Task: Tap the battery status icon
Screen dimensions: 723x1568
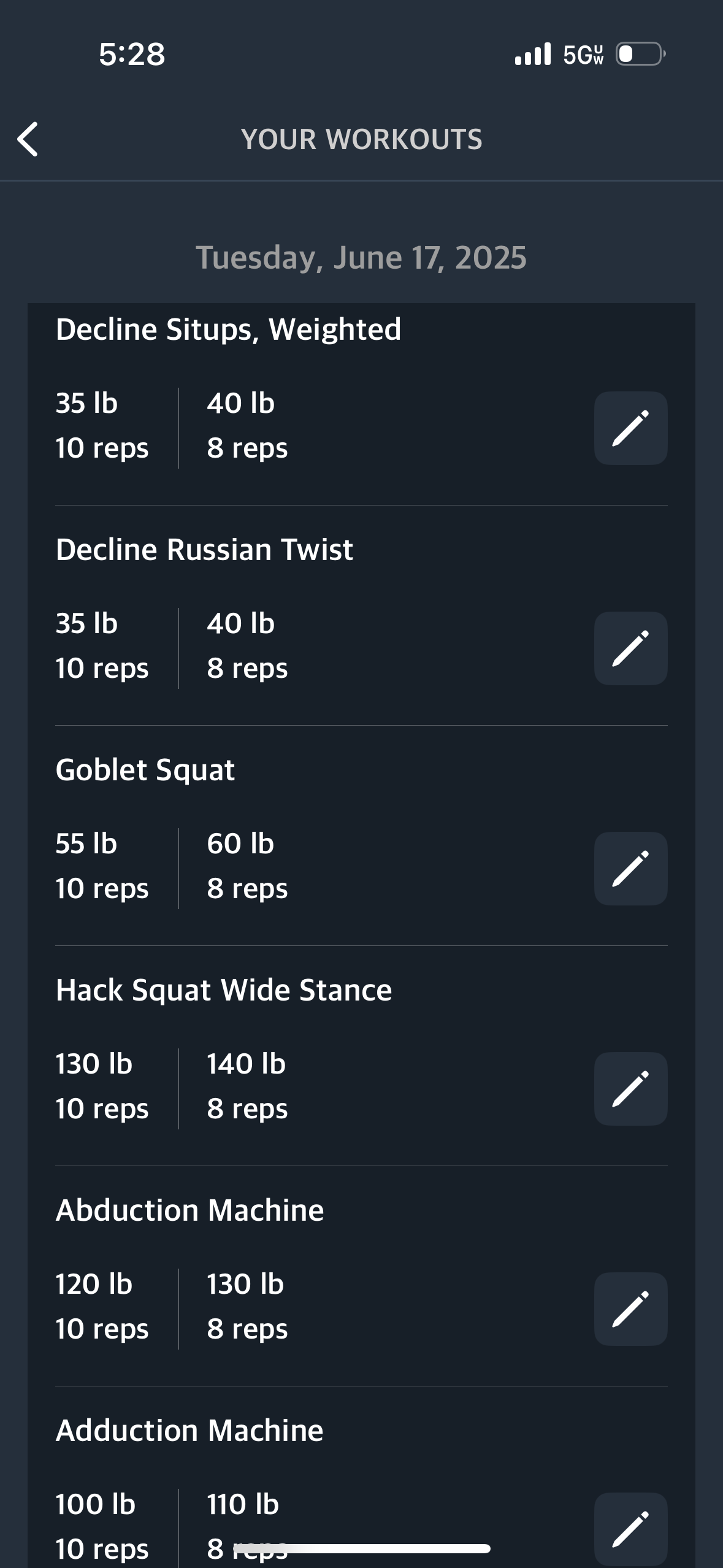Action: click(x=641, y=54)
